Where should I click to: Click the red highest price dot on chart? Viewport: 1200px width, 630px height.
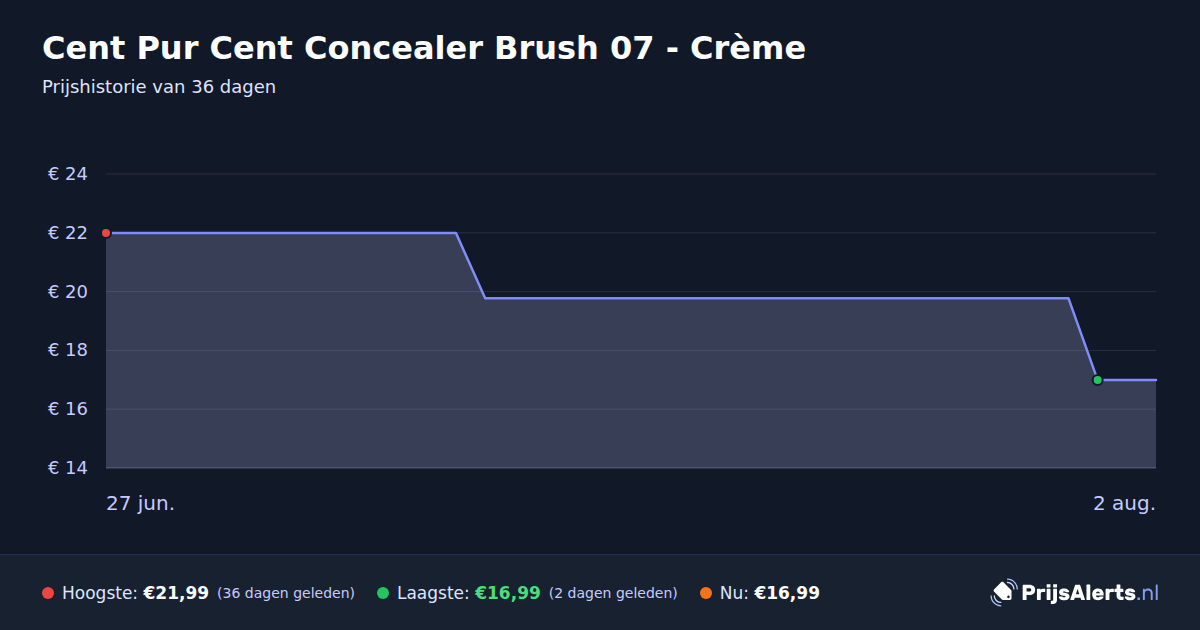coord(106,233)
